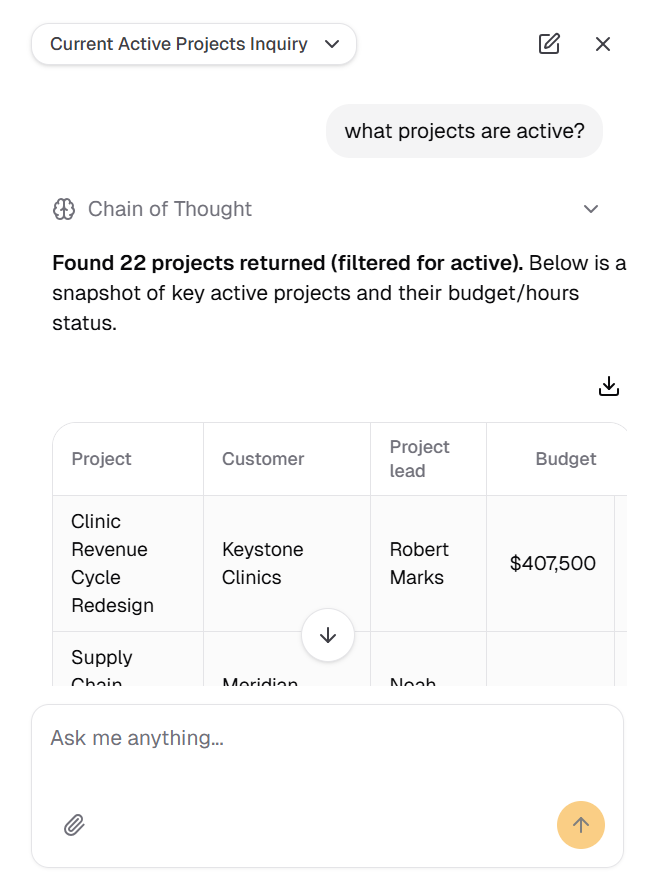Click the "what projects are active?" message bubble
The height and width of the screenshot is (889, 655).
pos(464,131)
